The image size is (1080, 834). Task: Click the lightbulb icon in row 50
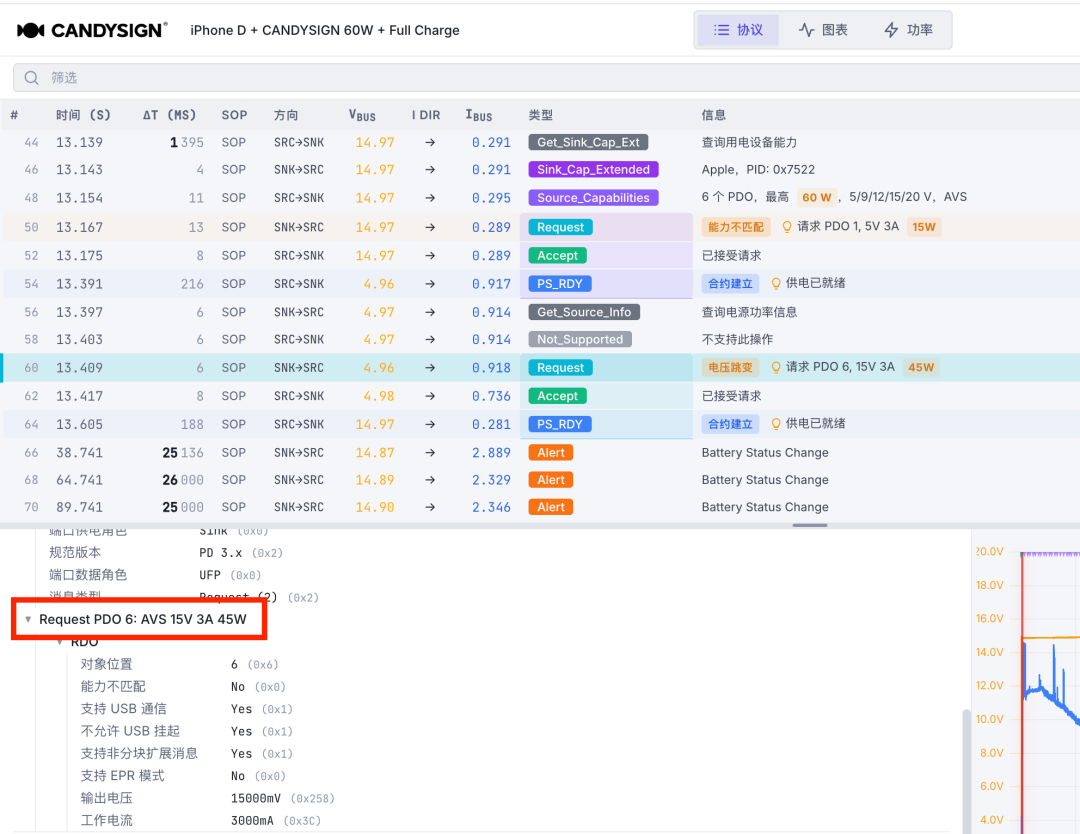(787, 227)
